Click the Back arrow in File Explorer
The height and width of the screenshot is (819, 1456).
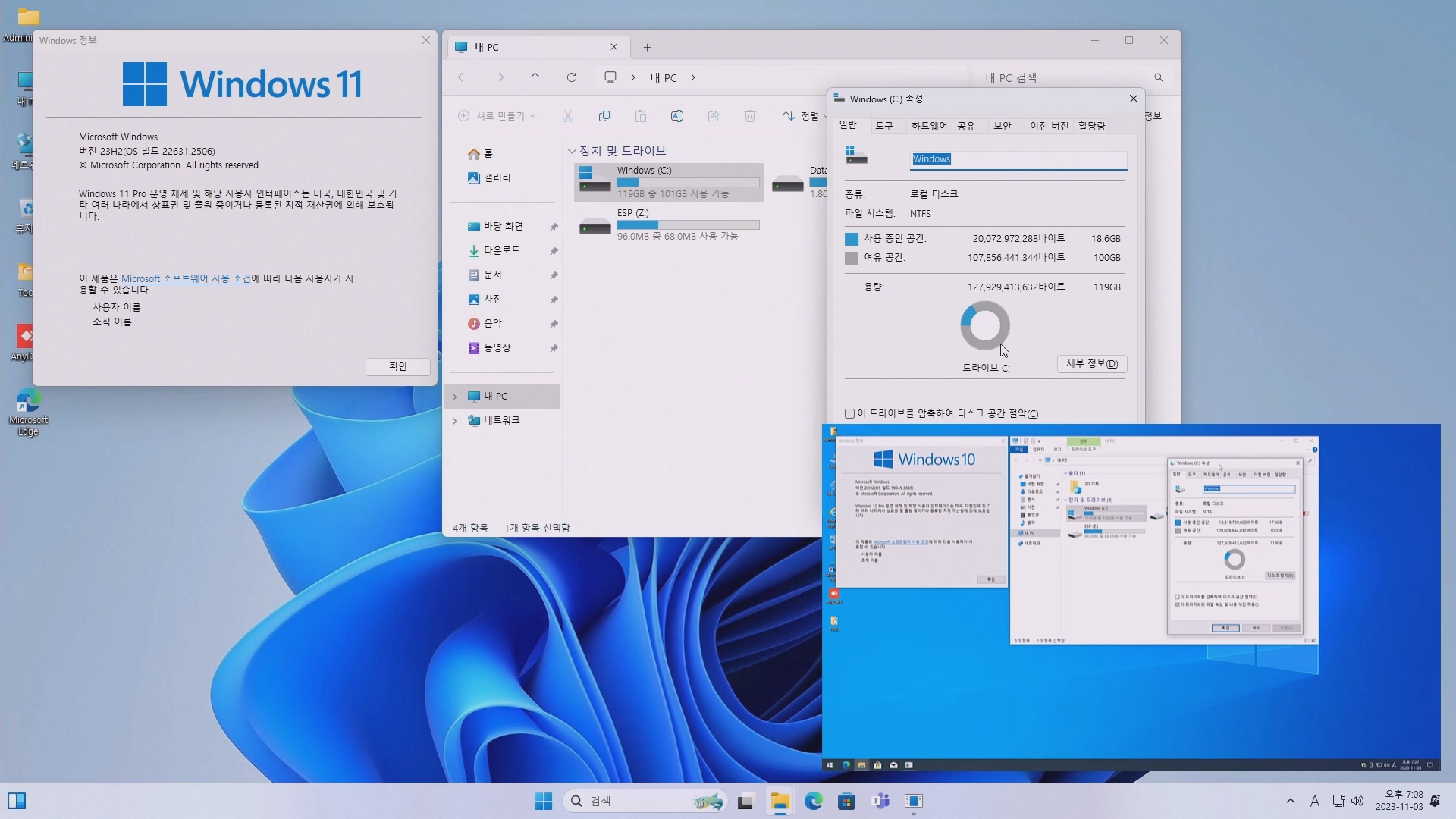(x=463, y=77)
